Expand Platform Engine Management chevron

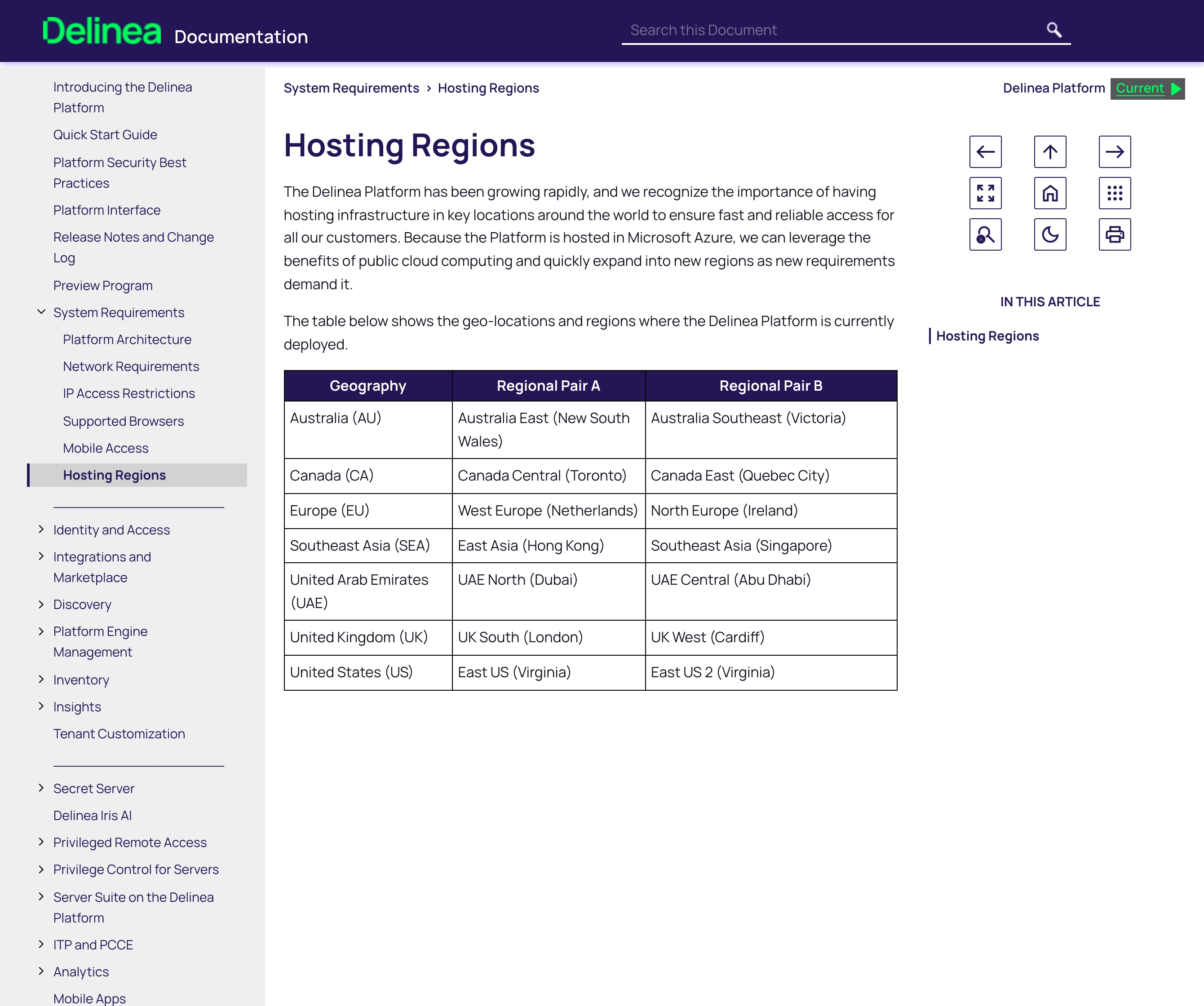41,631
